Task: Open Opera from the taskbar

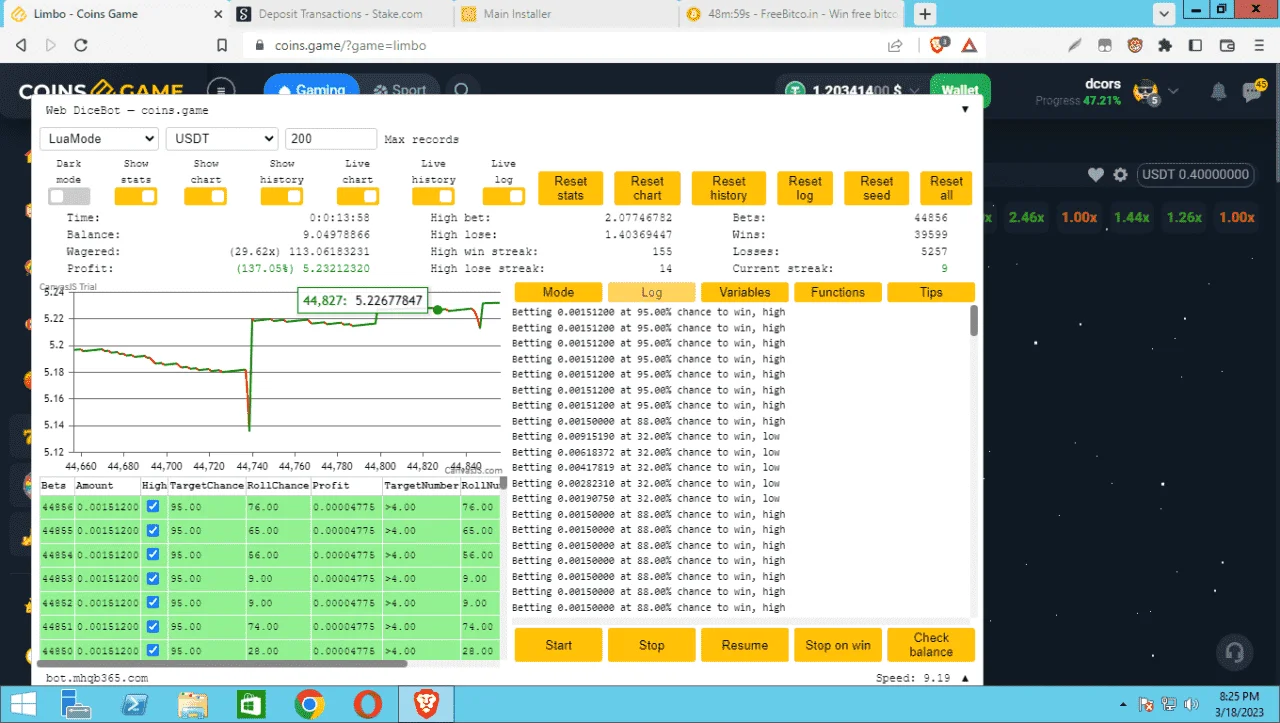Action: (x=368, y=705)
